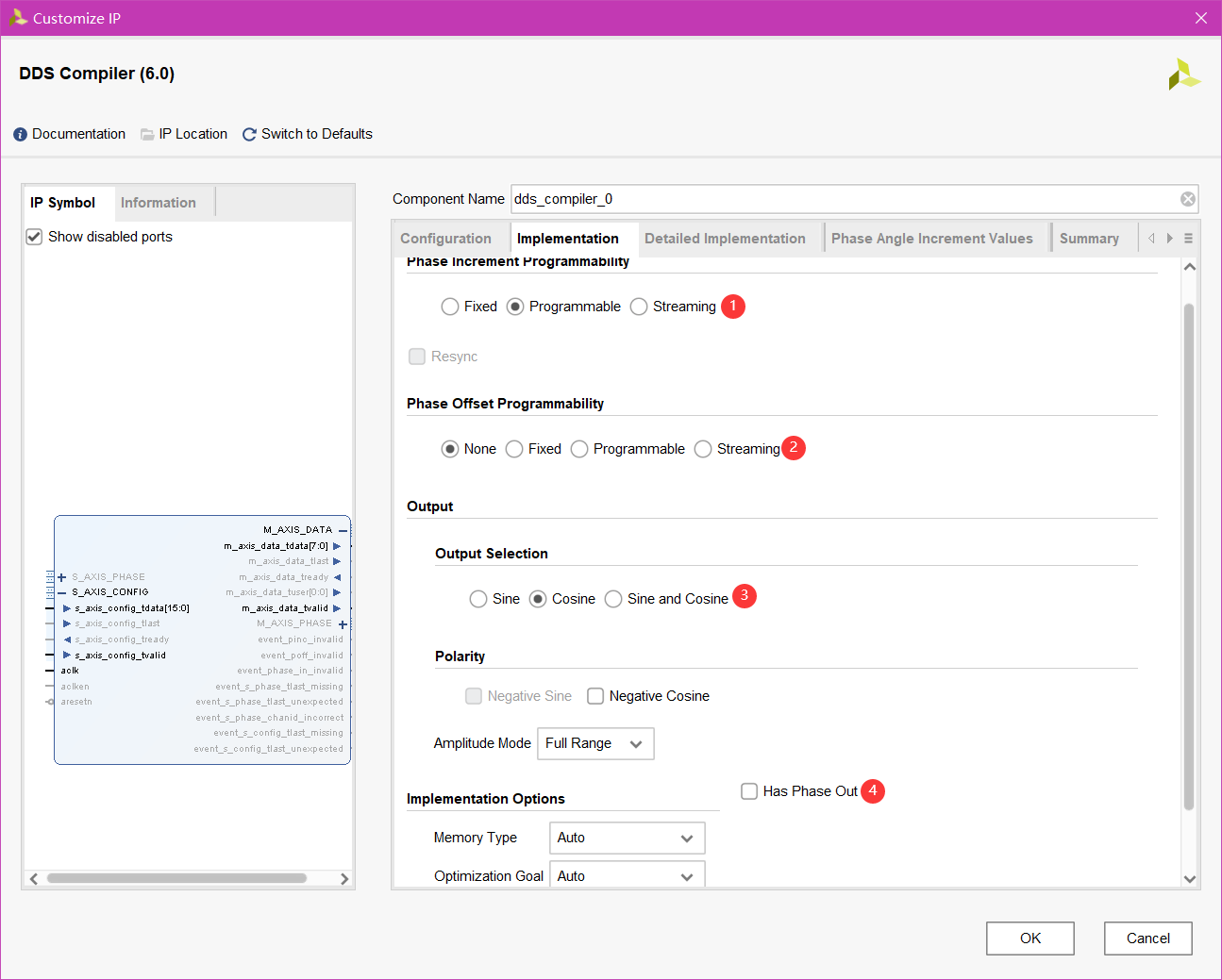The height and width of the screenshot is (980, 1222).
Task: Clear the Component Name field
Action: tap(1188, 199)
